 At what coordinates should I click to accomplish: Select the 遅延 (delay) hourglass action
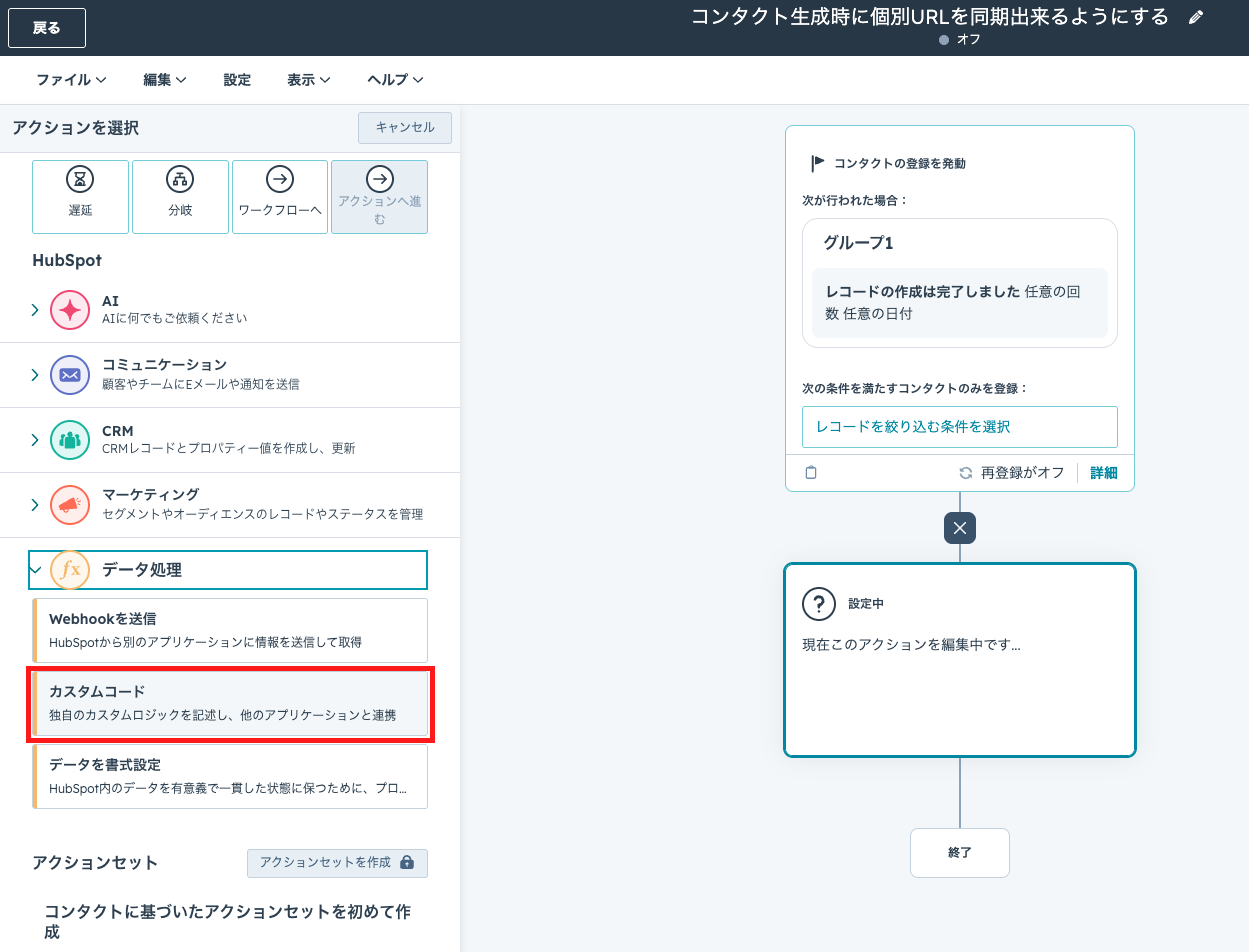[x=80, y=197]
